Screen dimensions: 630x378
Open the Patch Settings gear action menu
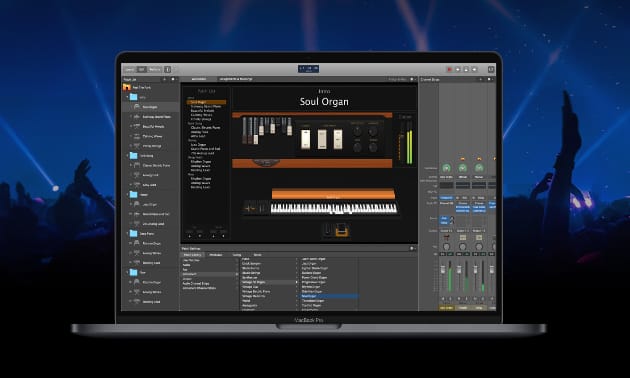point(411,249)
